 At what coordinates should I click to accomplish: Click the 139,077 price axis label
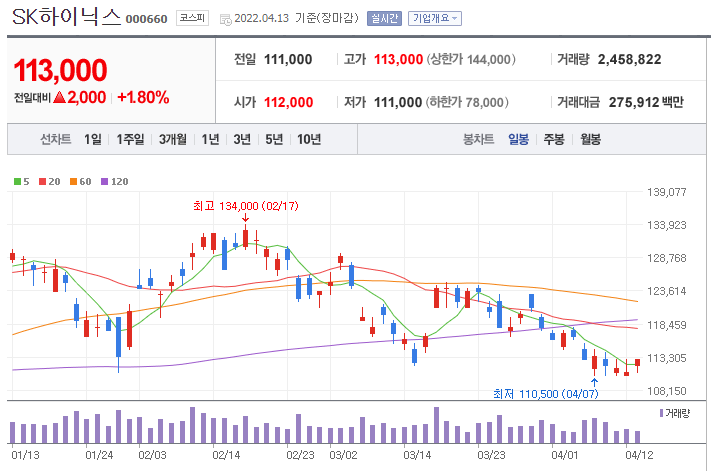pyautogui.click(x=667, y=192)
